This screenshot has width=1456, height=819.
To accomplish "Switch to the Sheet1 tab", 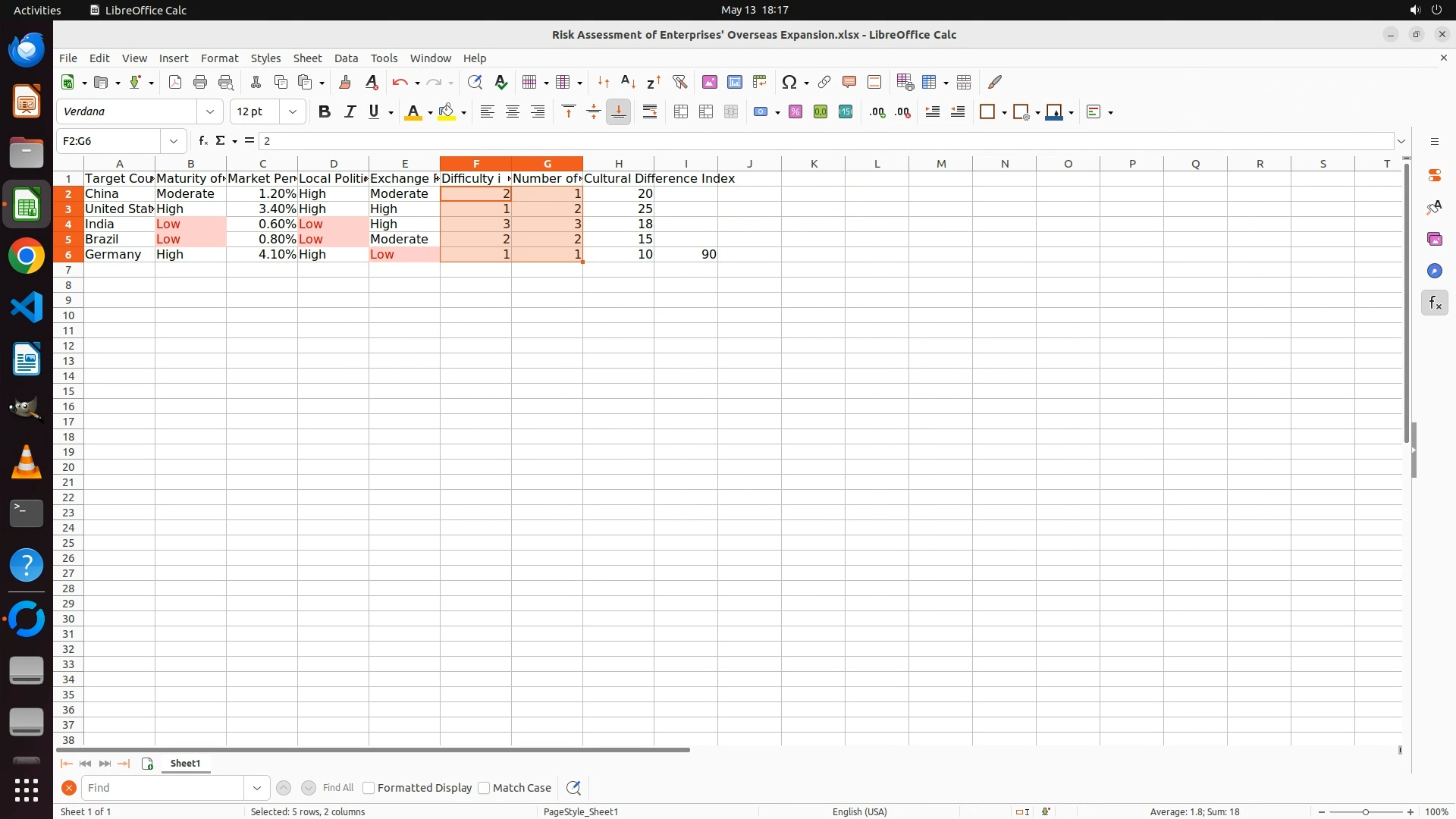I will coord(185,764).
